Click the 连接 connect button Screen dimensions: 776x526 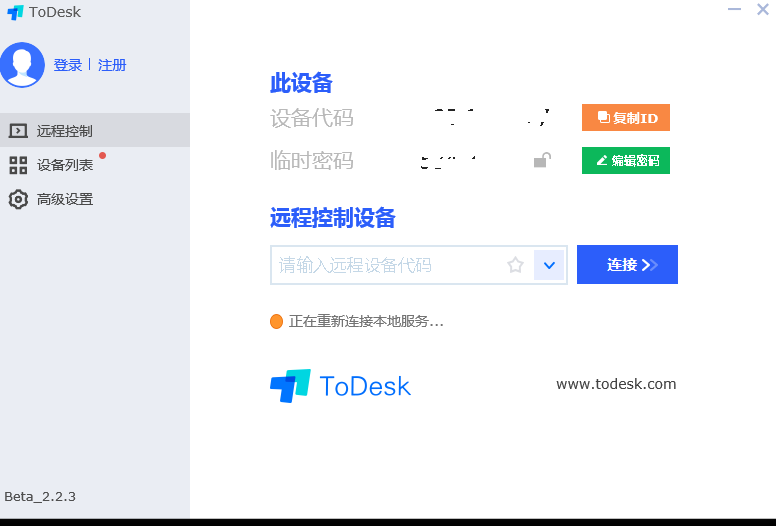coord(627,265)
